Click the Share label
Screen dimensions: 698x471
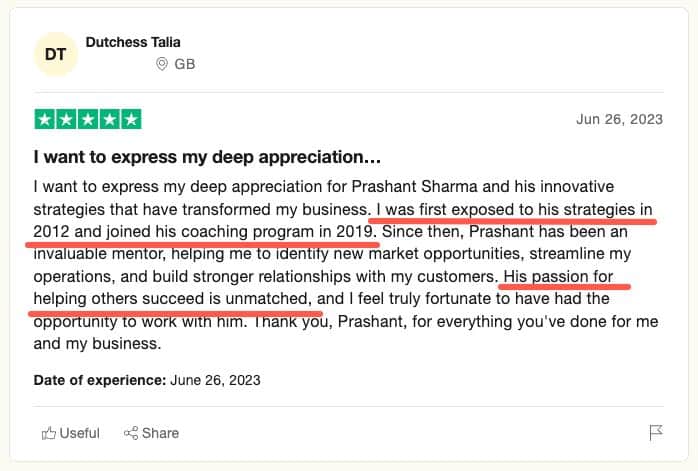click(160, 433)
